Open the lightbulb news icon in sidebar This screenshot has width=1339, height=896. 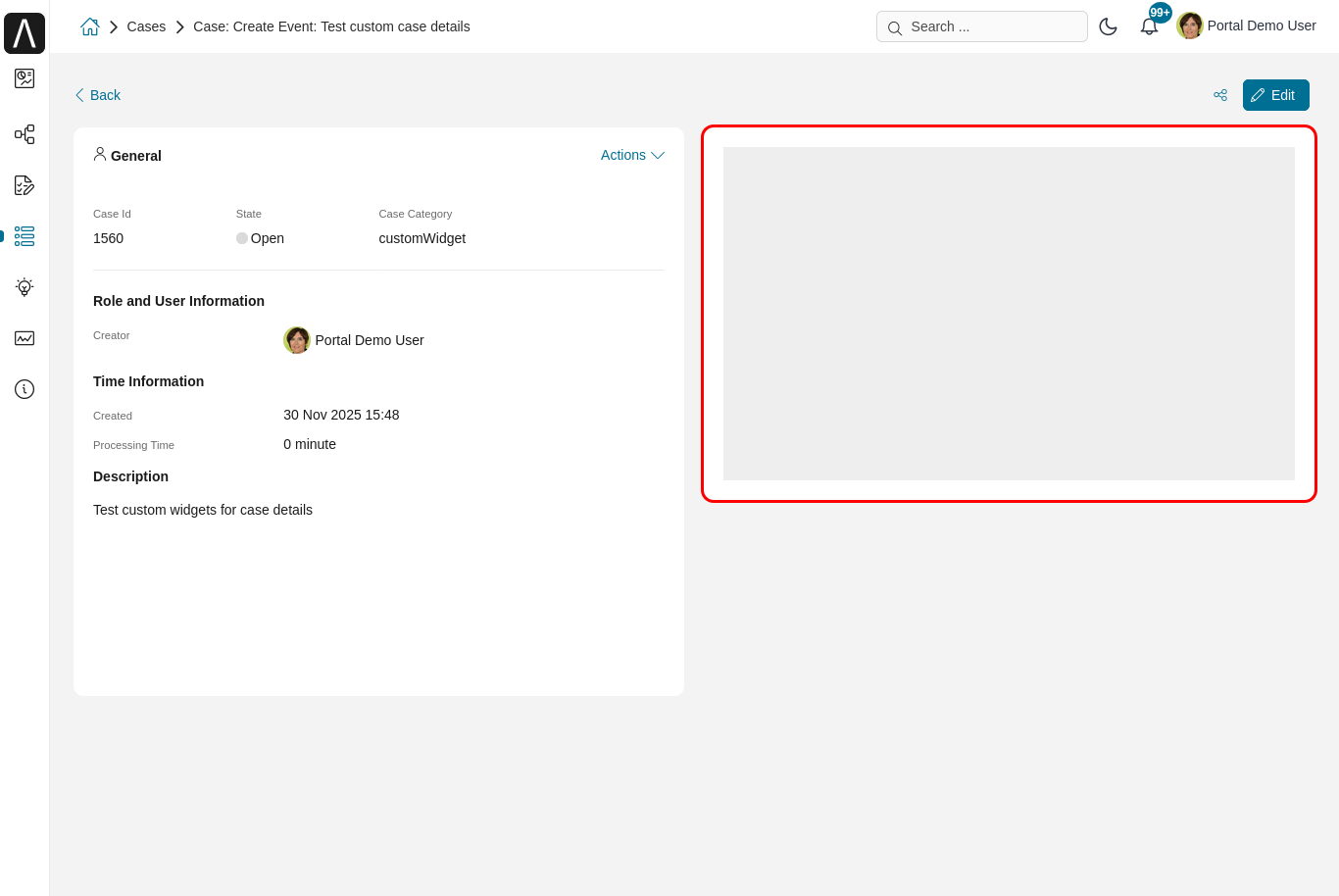tap(24, 287)
